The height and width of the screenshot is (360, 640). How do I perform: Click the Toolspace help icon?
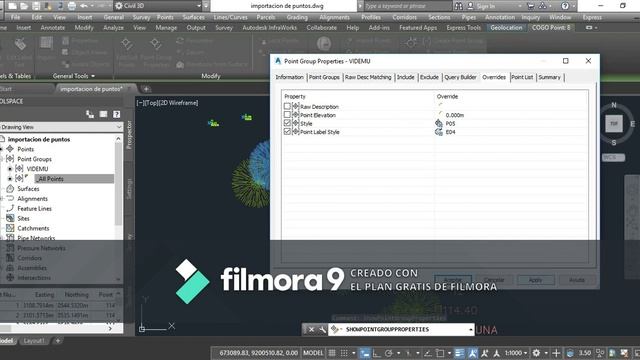tap(117, 114)
